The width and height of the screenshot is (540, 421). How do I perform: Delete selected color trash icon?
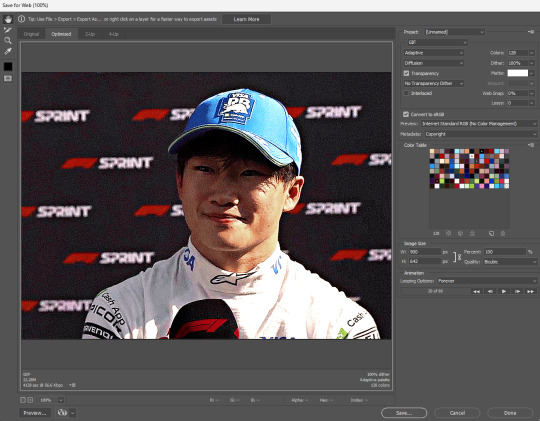(x=503, y=234)
